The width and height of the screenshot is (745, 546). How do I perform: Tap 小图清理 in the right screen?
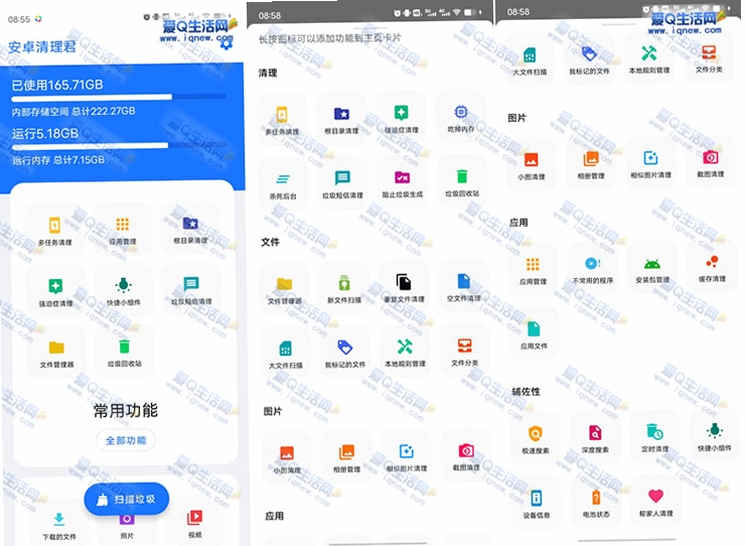tap(531, 165)
